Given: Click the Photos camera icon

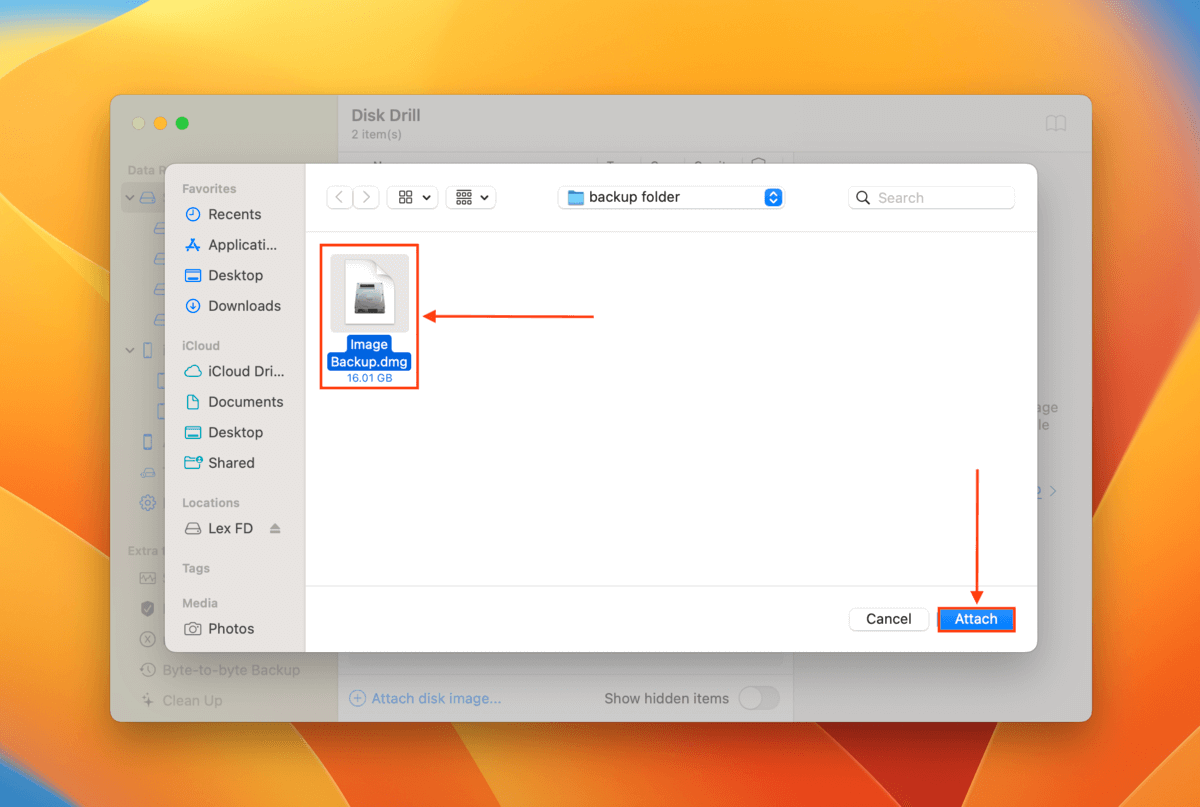Looking at the screenshot, I should click(x=193, y=629).
